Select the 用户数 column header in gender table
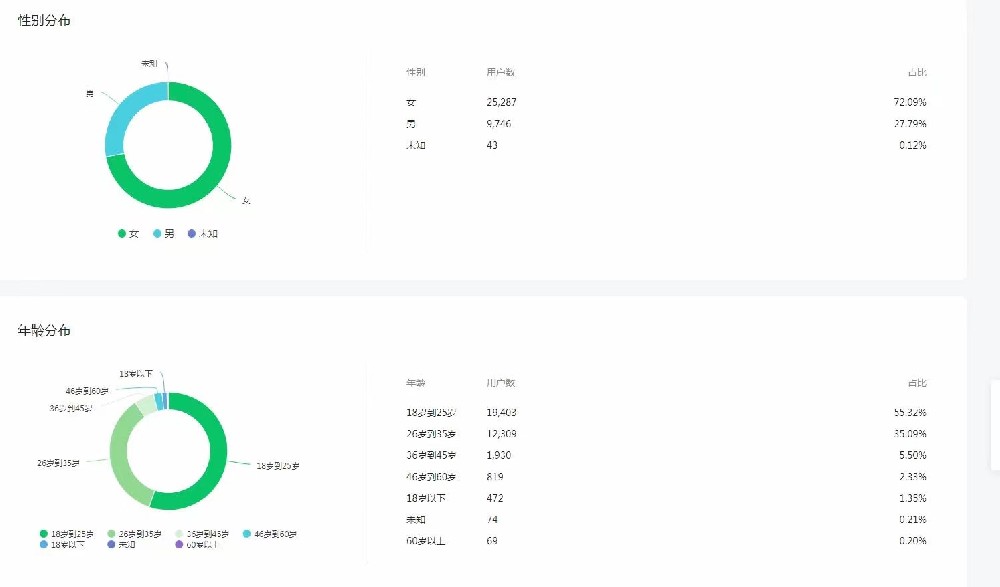Screen dimensions: 1000x587 tap(500, 72)
